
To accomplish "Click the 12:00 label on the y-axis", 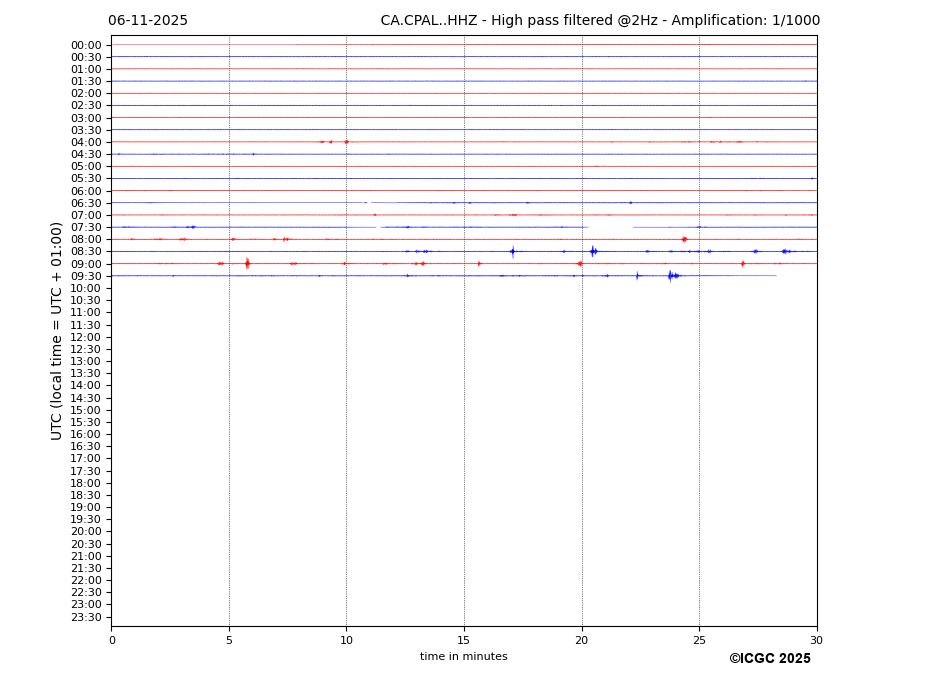I will point(86,337).
